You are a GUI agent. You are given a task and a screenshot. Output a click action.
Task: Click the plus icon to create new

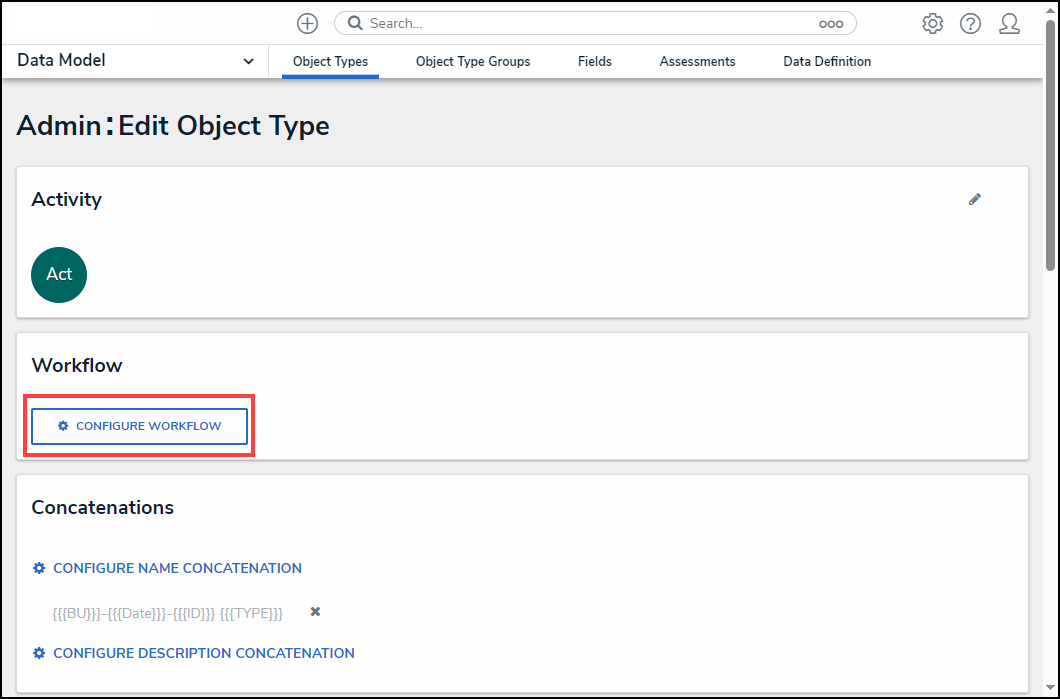[307, 23]
